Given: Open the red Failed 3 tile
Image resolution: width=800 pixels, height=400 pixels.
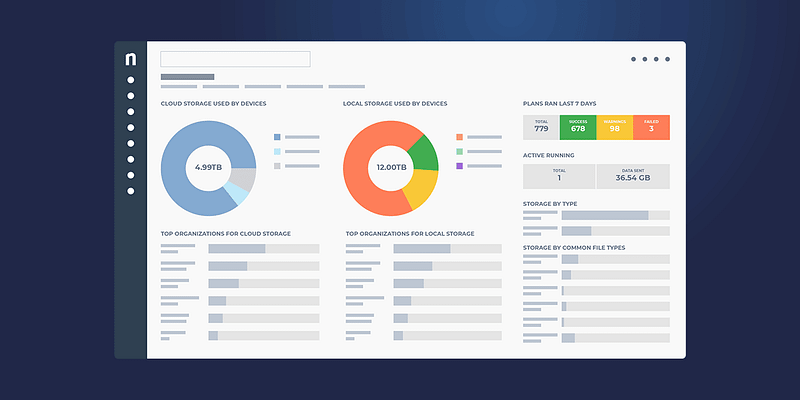Looking at the screenshot, I should [651, 127].
